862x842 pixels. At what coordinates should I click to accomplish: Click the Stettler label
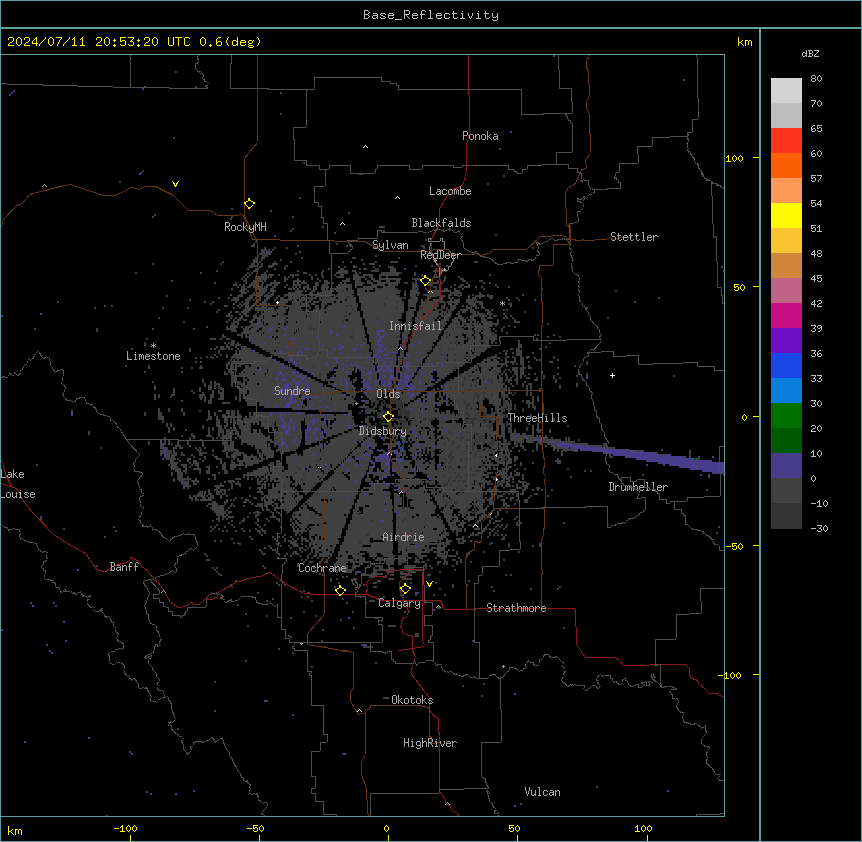click(634, 237)
